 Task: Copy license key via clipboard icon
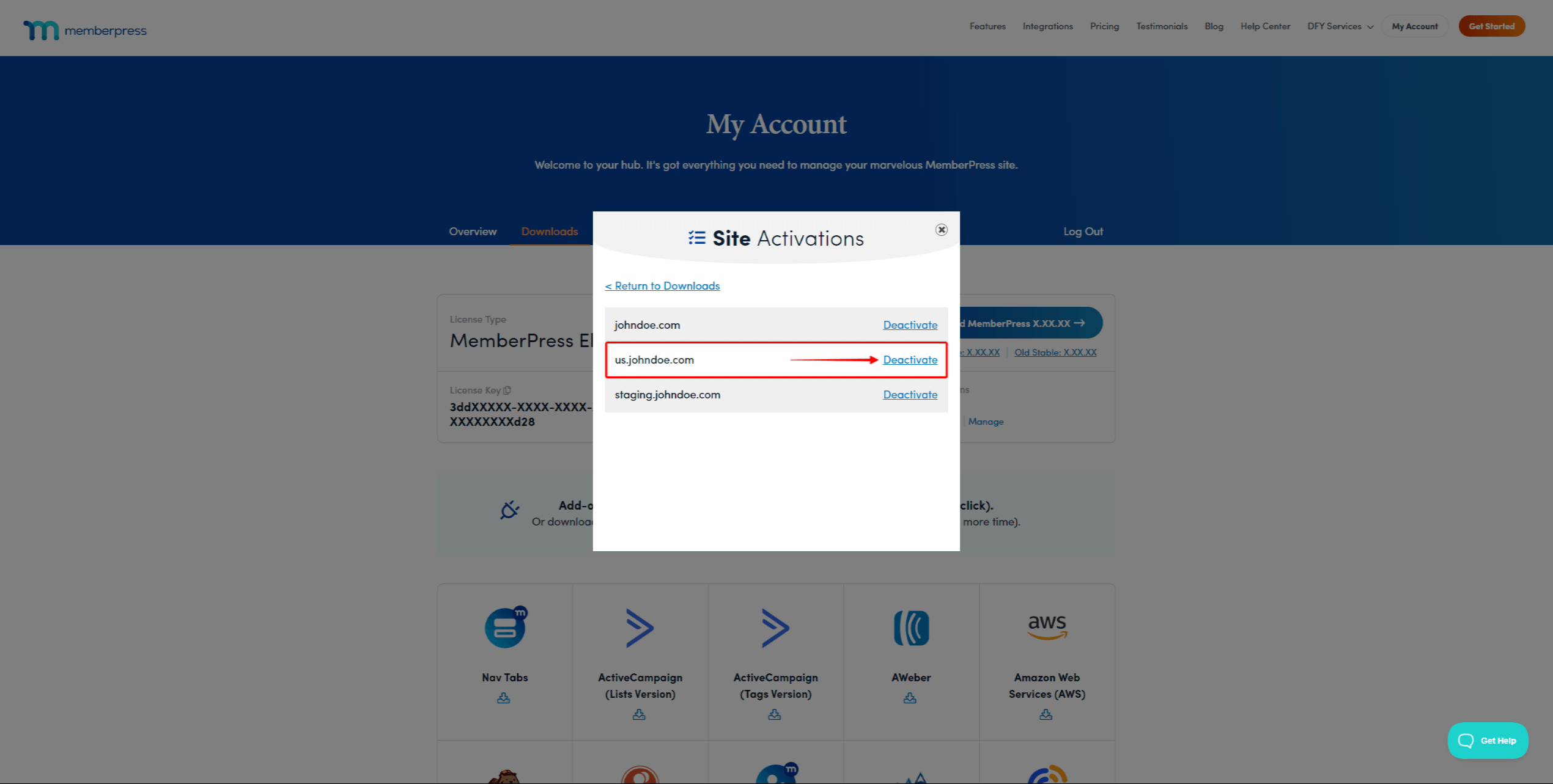[x=507, y=390]
